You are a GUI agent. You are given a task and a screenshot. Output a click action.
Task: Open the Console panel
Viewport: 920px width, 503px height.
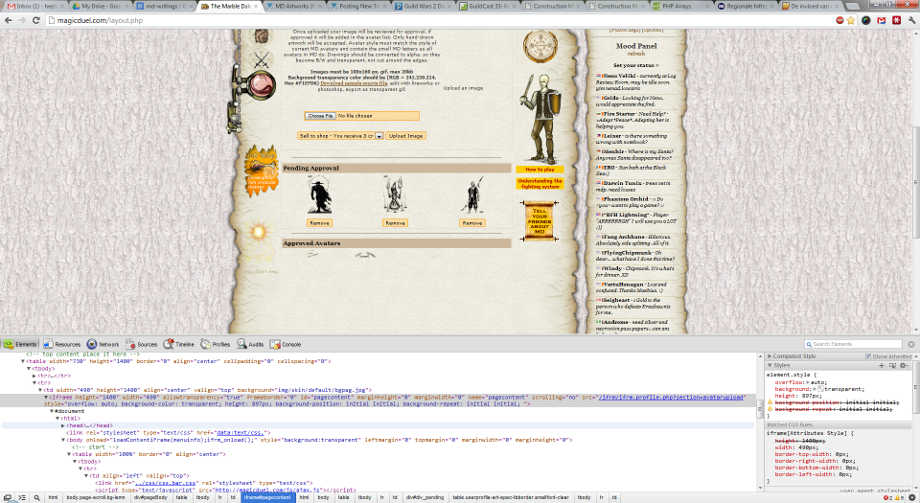[x=285, y=345]
